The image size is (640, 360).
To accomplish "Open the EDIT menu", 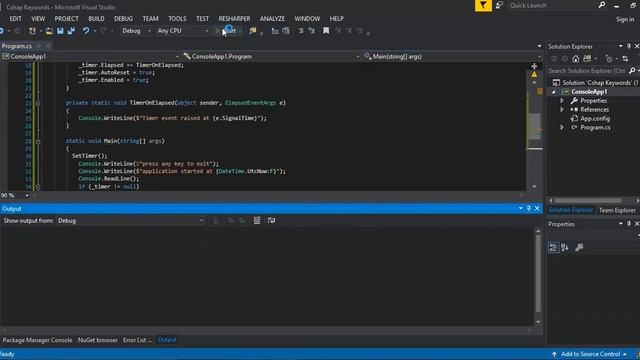I will (16, 19).
